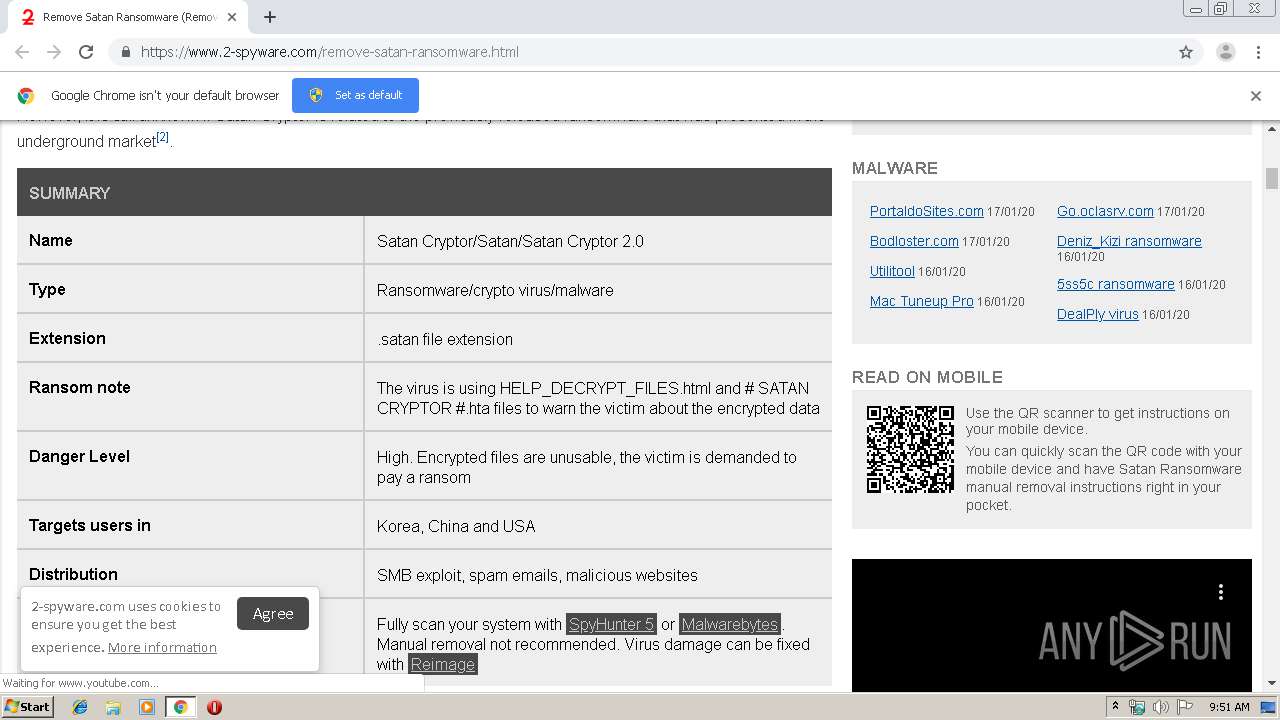Open the video options three-dot menu

1220,592
